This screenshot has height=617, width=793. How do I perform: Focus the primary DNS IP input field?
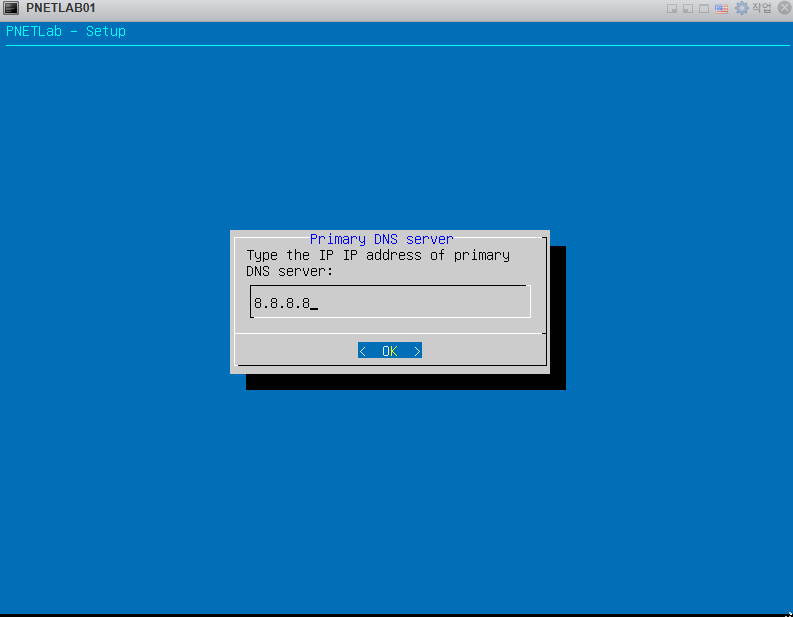(390, 302)
